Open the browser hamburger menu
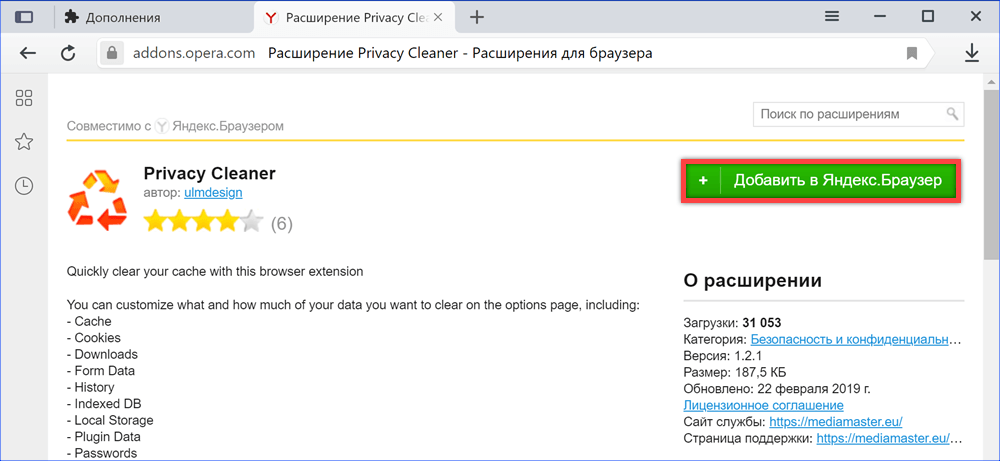1000x461 pixels. (832, 17)
